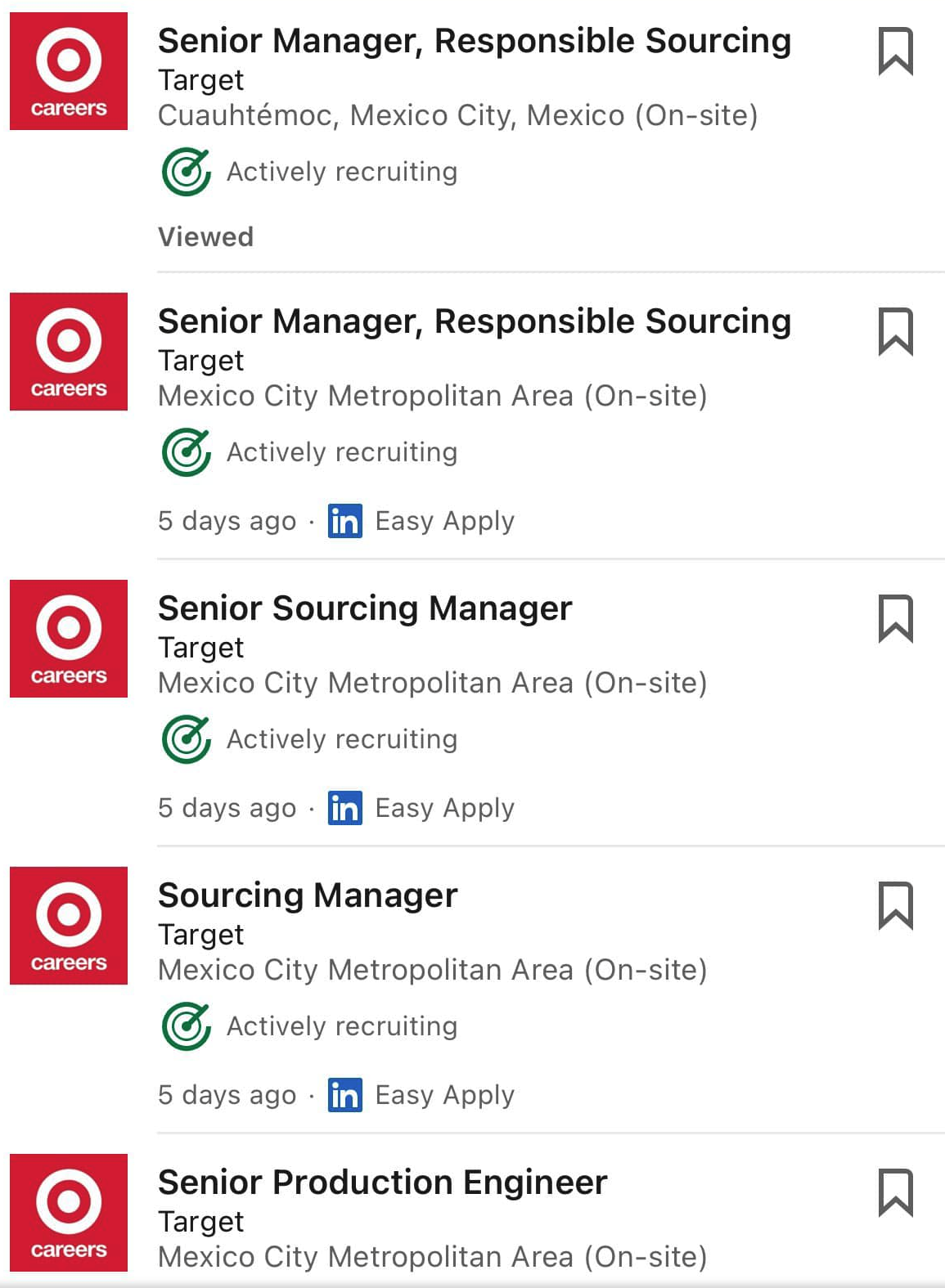Image resolution: width=945 pixels, height=1288 pixels.
Task: Open the Senior Production Engineer job title
Action: (x=382, y=1183)
